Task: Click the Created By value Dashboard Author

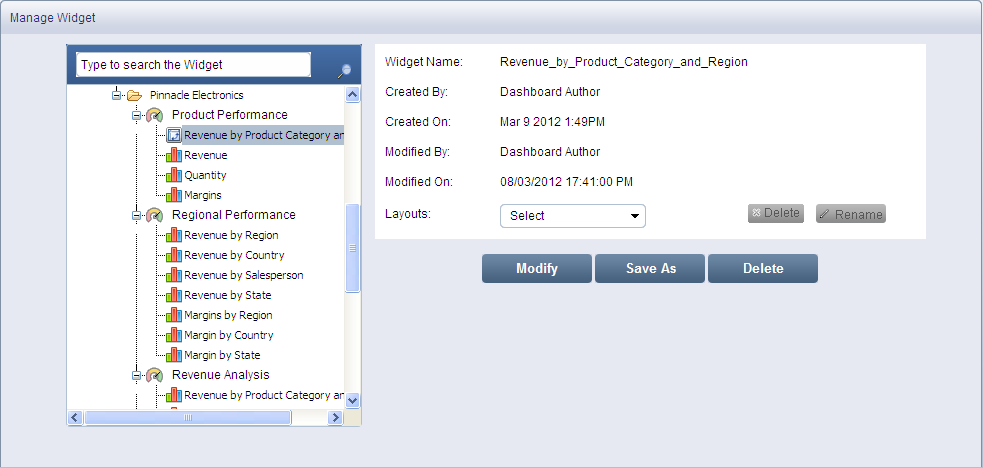Action: point(550,91)
